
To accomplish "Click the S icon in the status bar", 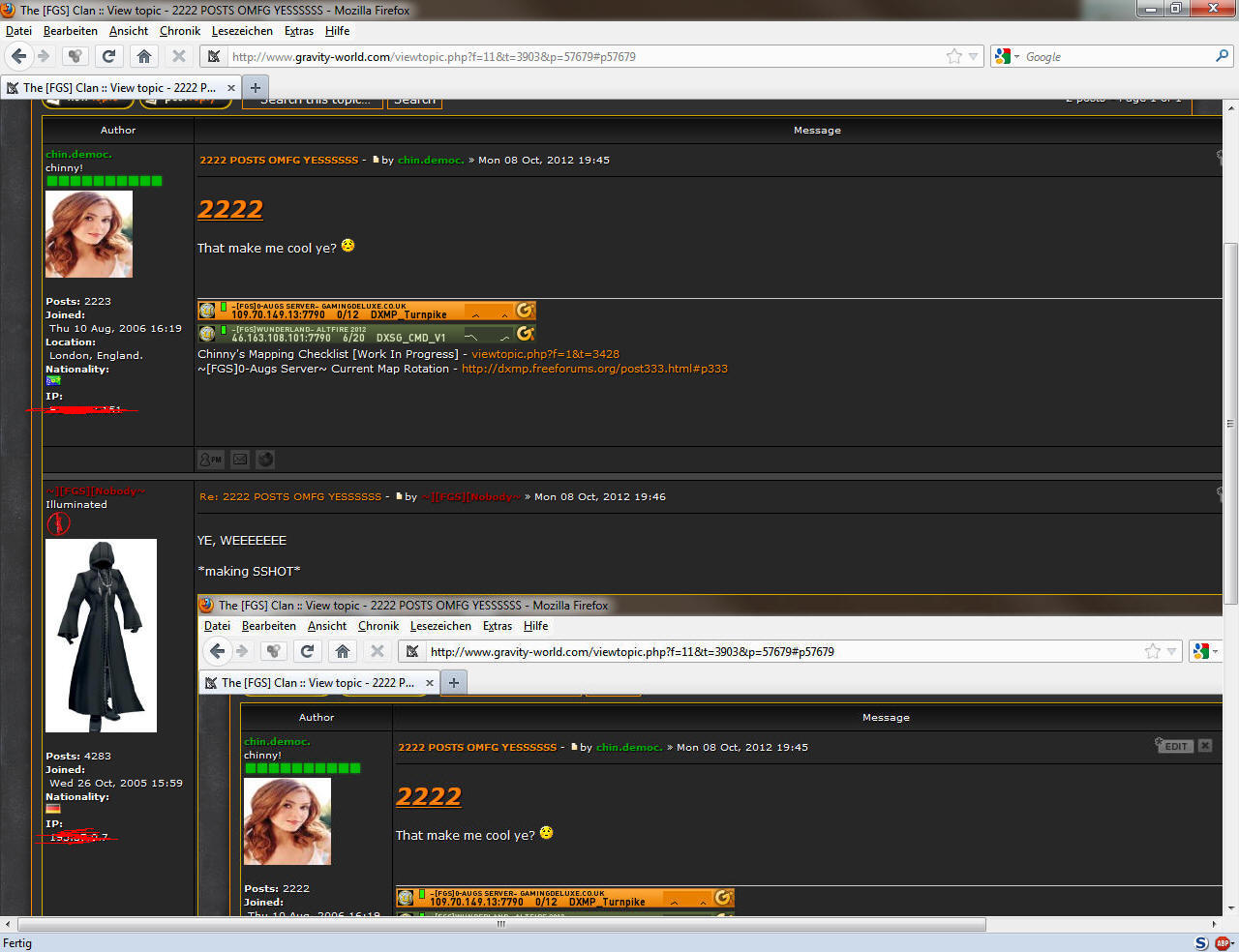I will click(x=1201, y=943).
